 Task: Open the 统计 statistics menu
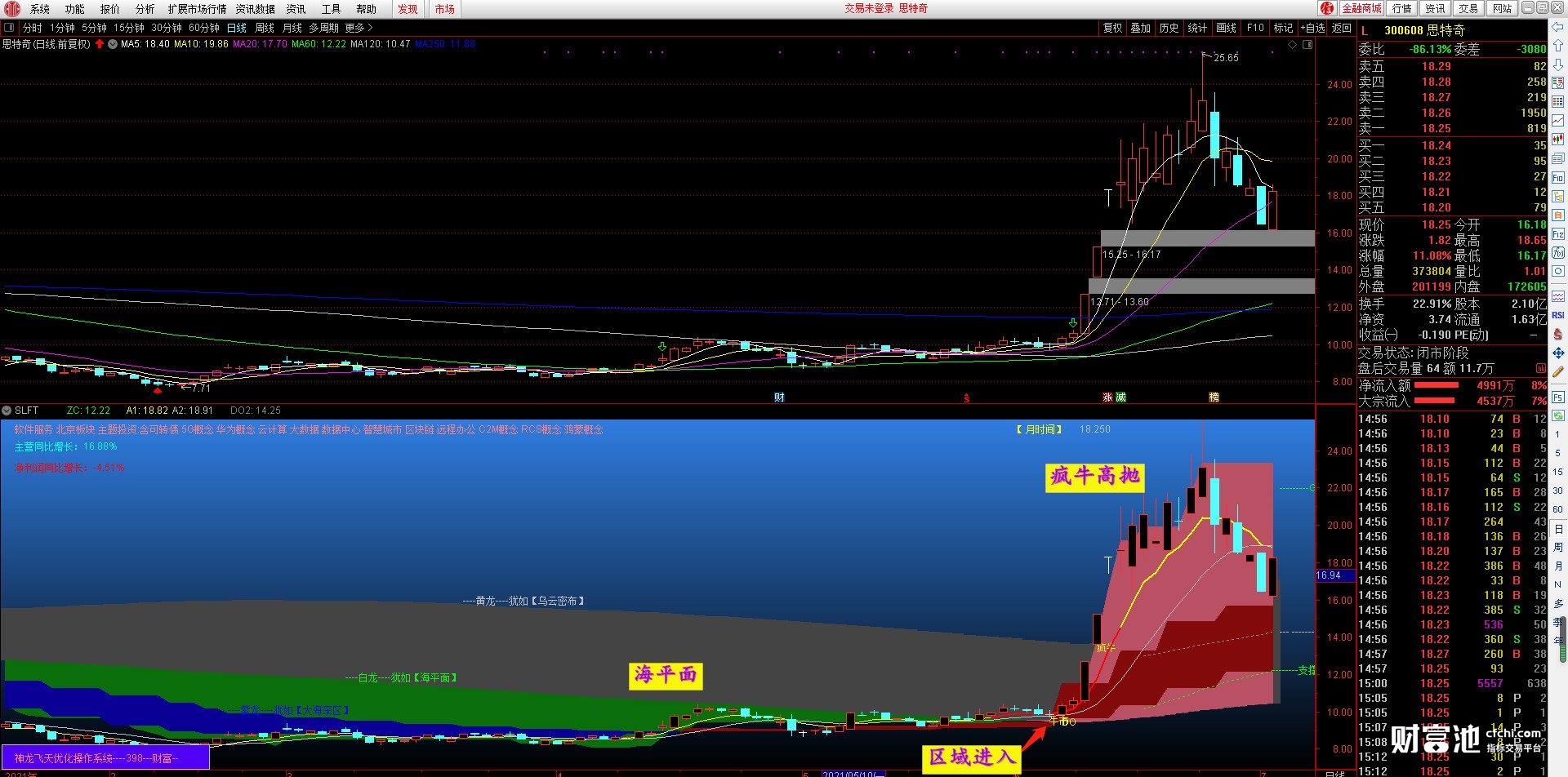pos(1197,28)
